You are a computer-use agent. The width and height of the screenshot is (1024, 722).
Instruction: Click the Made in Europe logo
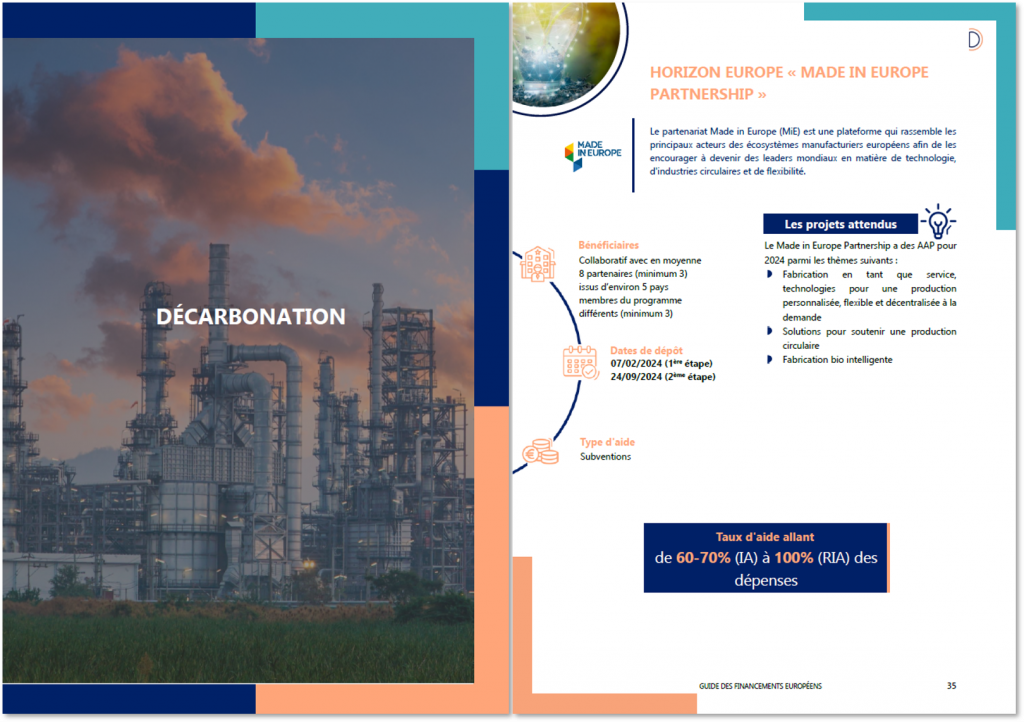pyautogui.click(x=592, y=155)
